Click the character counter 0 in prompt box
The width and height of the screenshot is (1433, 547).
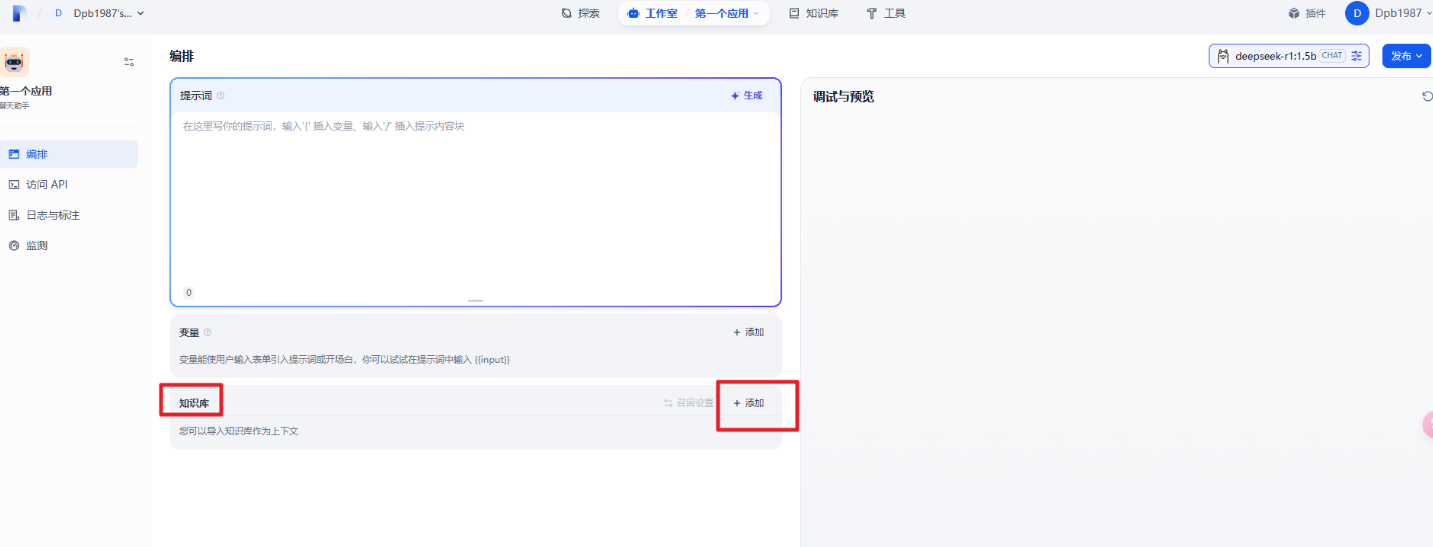tap(189, 293)
